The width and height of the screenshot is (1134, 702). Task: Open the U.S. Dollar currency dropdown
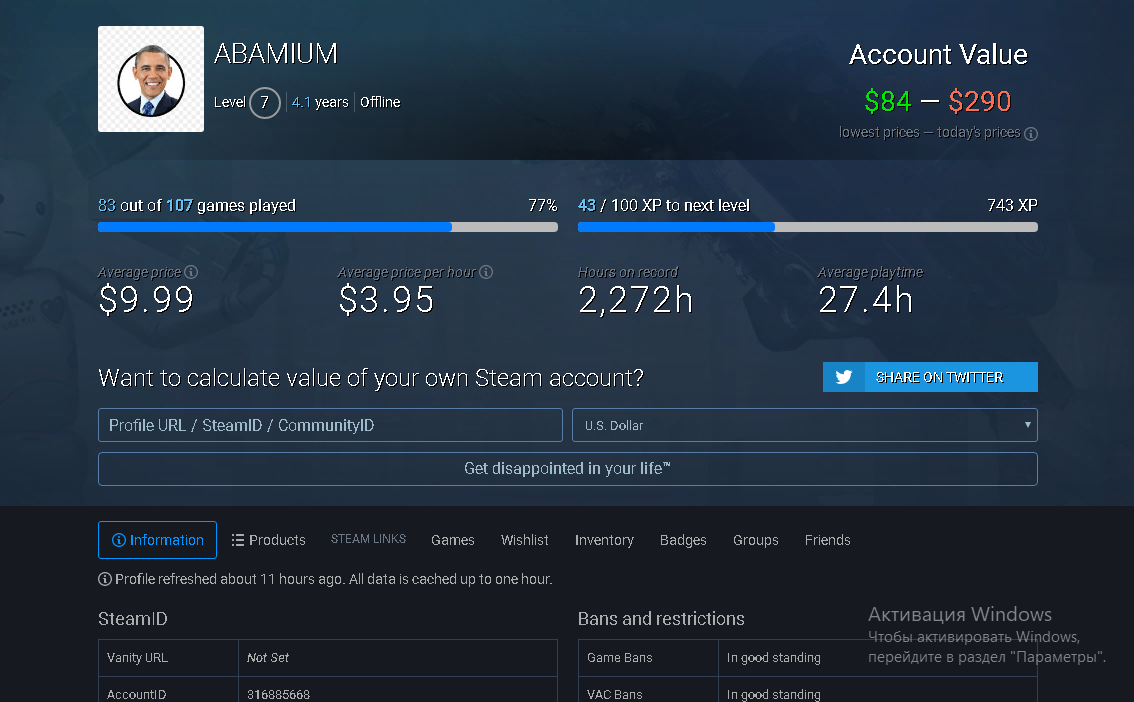pyautogui.click(x=805, y=425)
